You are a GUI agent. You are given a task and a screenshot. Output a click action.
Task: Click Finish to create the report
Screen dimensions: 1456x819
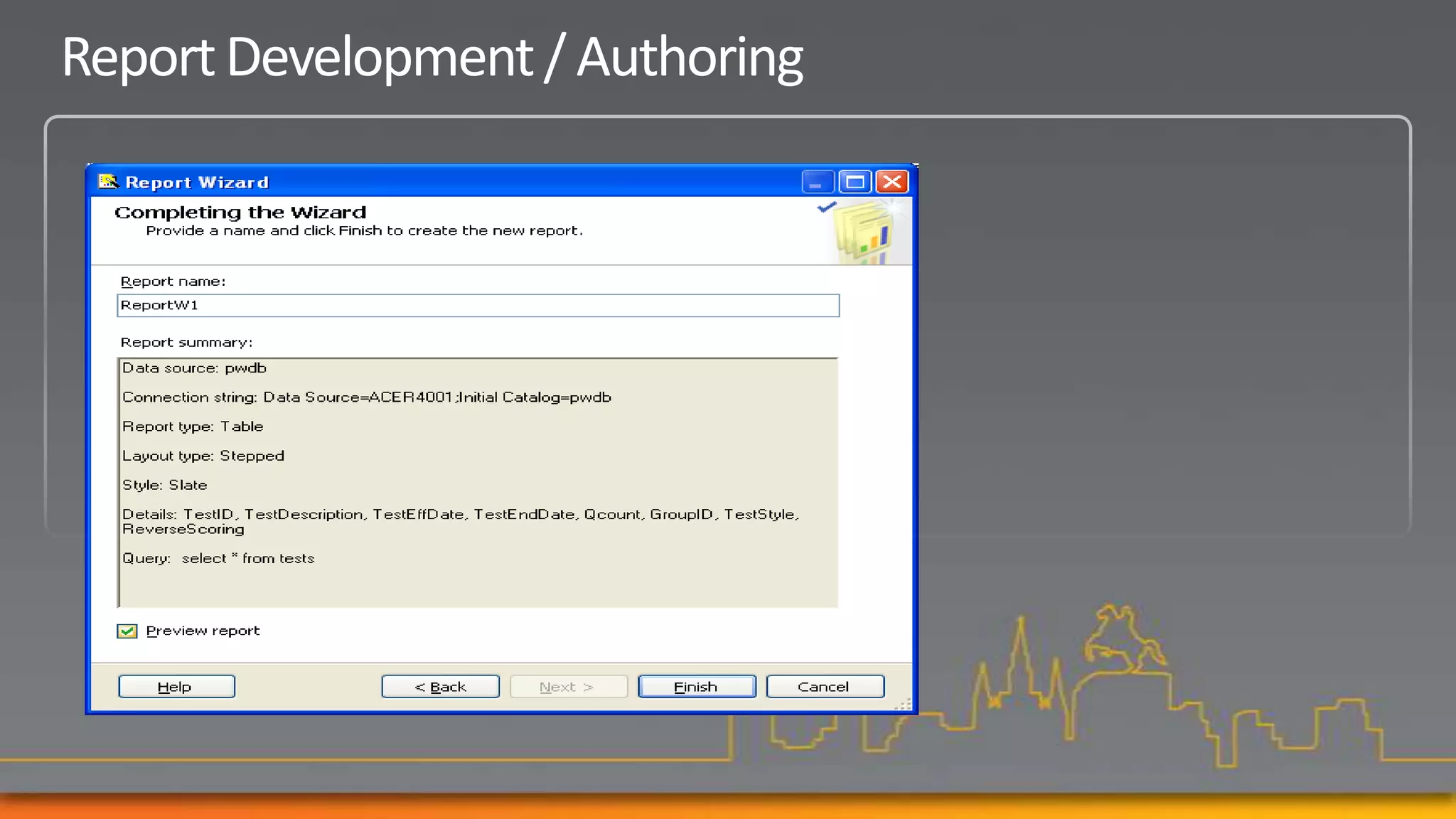697,687
